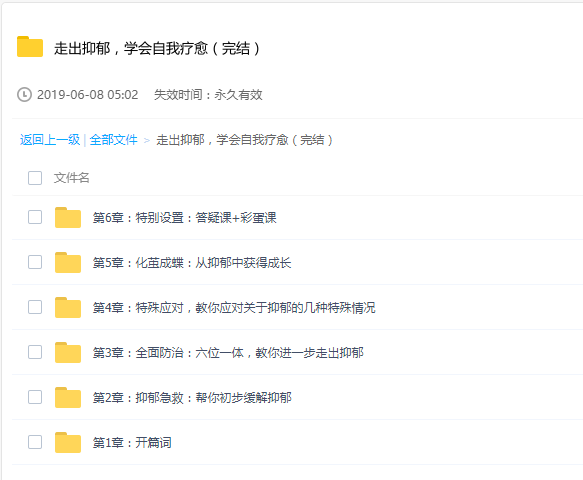This screenshot has height=480, width=583.
Task: Click the large folder icon beside the share title
Action: 30,47
